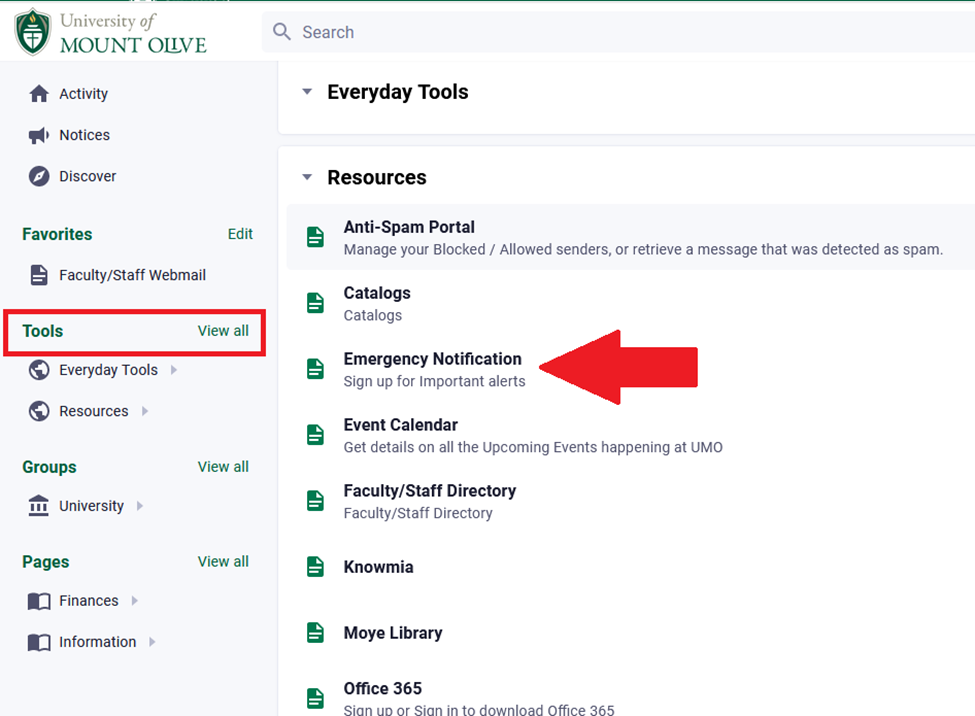Click 'Manage your Blocked / Allowed senders' description
975x716 pixels.
[x=644, y=249]
